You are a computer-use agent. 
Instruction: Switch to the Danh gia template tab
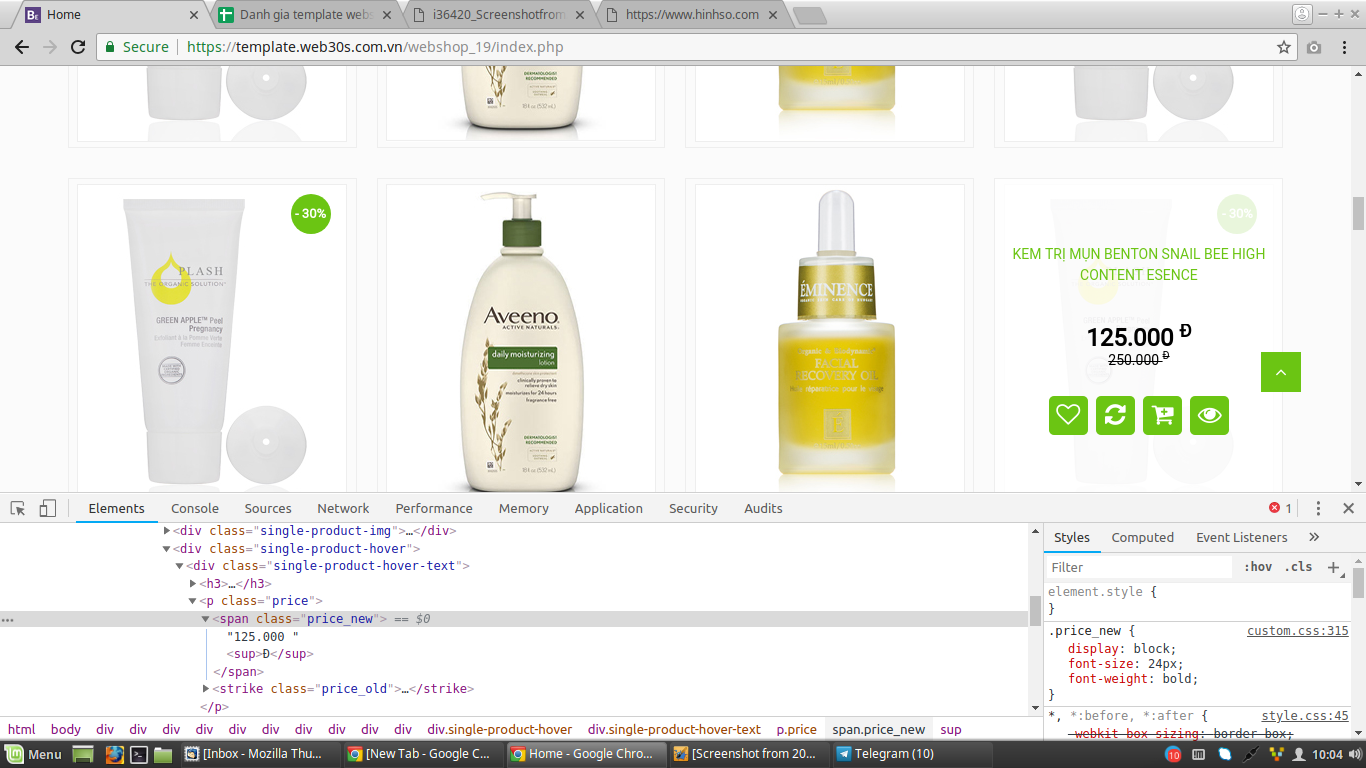click(x=305, y=15)
